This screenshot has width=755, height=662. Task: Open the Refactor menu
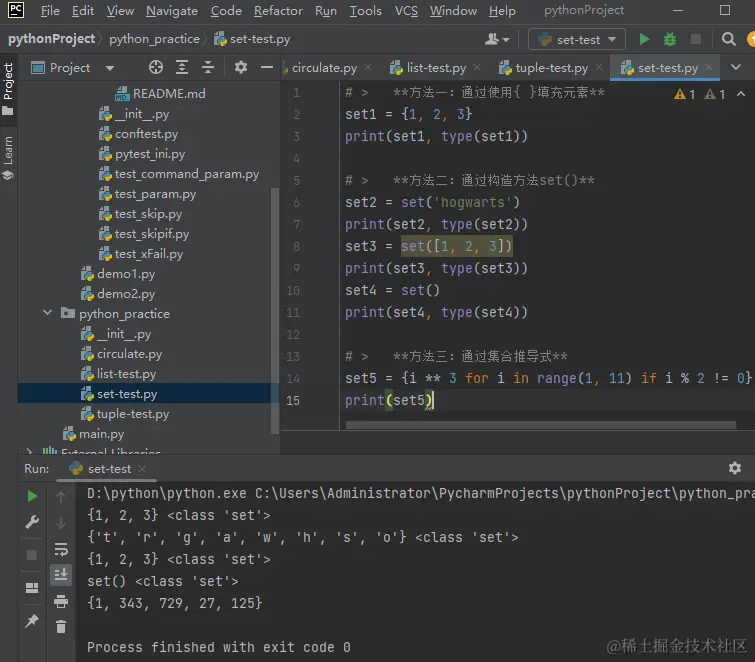(x=278, y=11)
